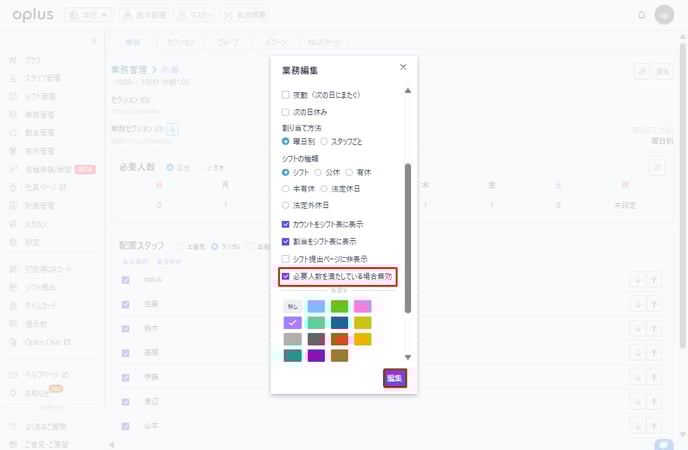Enable the 夜勤（次の日にまたぐ） checkbox
The image size is (688, 450).
point(286,95)
